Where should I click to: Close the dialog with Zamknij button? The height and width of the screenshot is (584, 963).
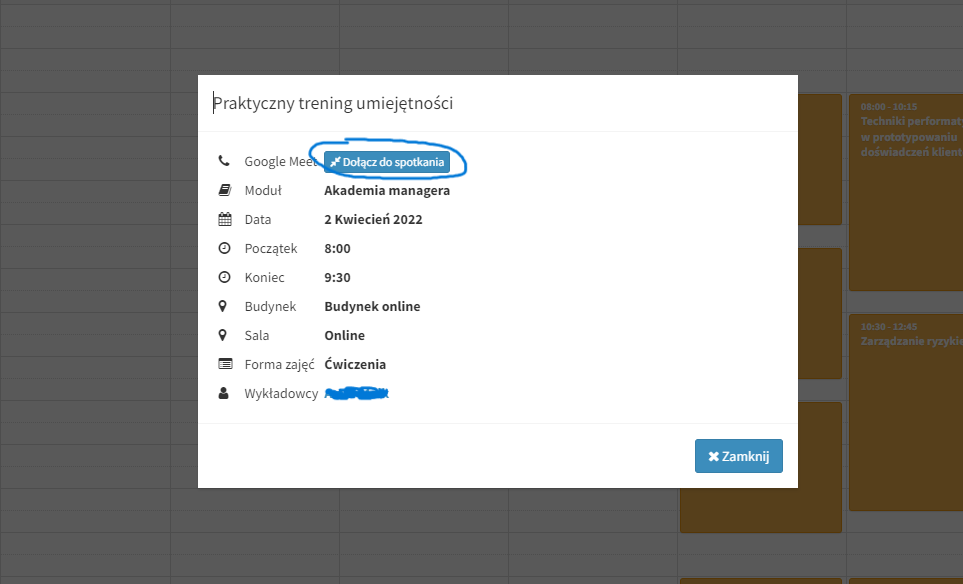pos(738,456)
